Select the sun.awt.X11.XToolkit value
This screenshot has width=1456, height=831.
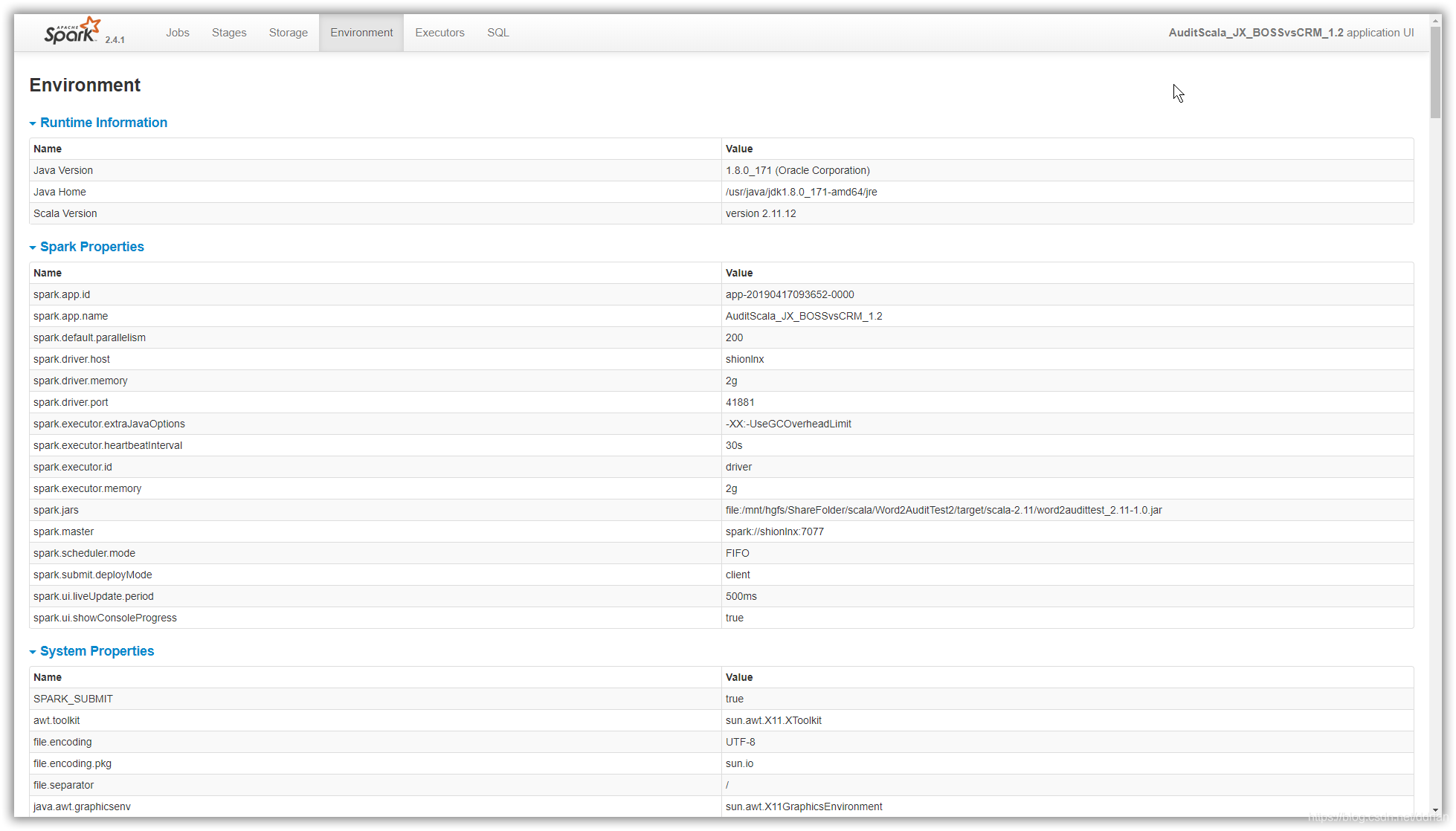coord(773,720)
